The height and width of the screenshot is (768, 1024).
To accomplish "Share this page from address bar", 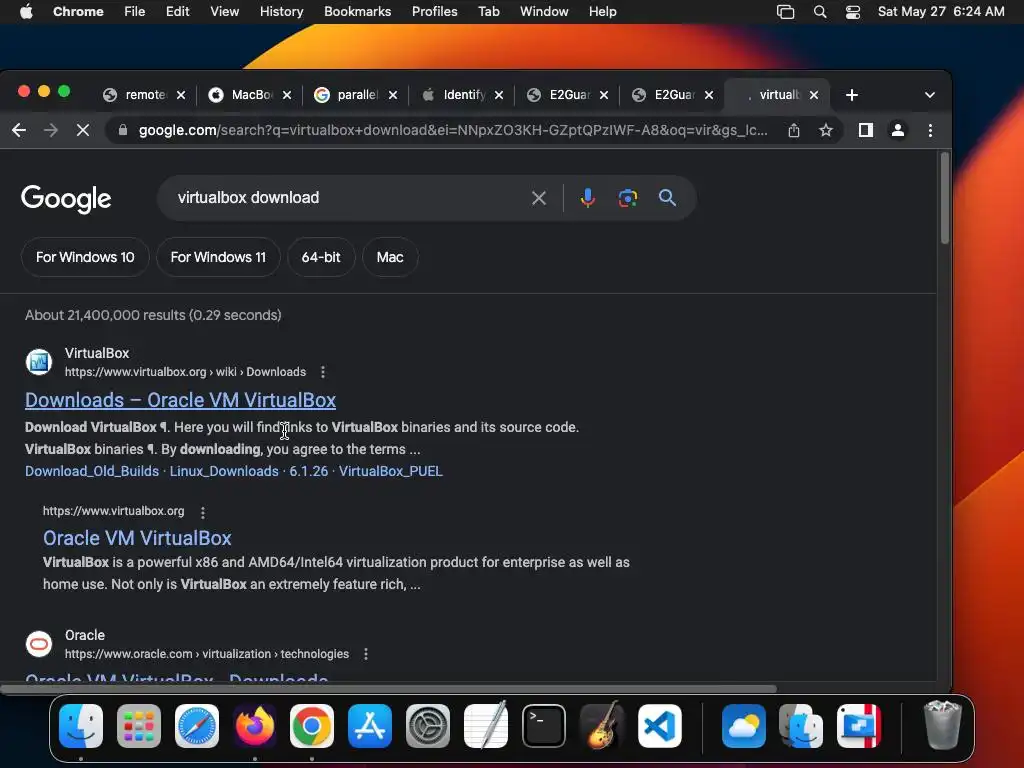I will coord(793,131).
